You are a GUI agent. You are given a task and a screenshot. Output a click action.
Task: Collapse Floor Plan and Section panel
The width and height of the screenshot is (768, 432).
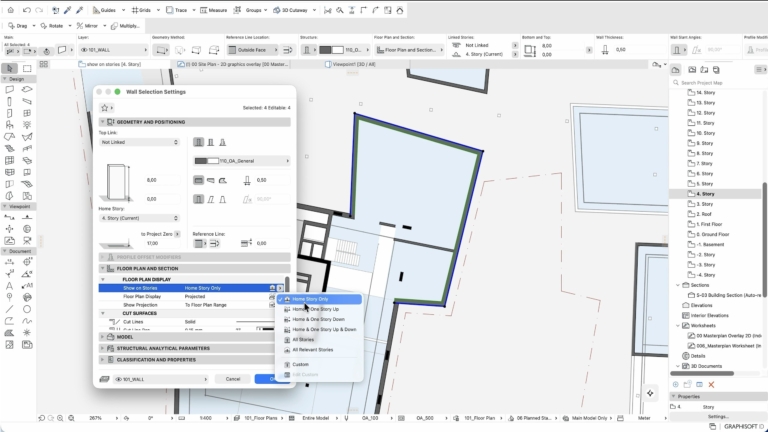click(x=103, y=268)
